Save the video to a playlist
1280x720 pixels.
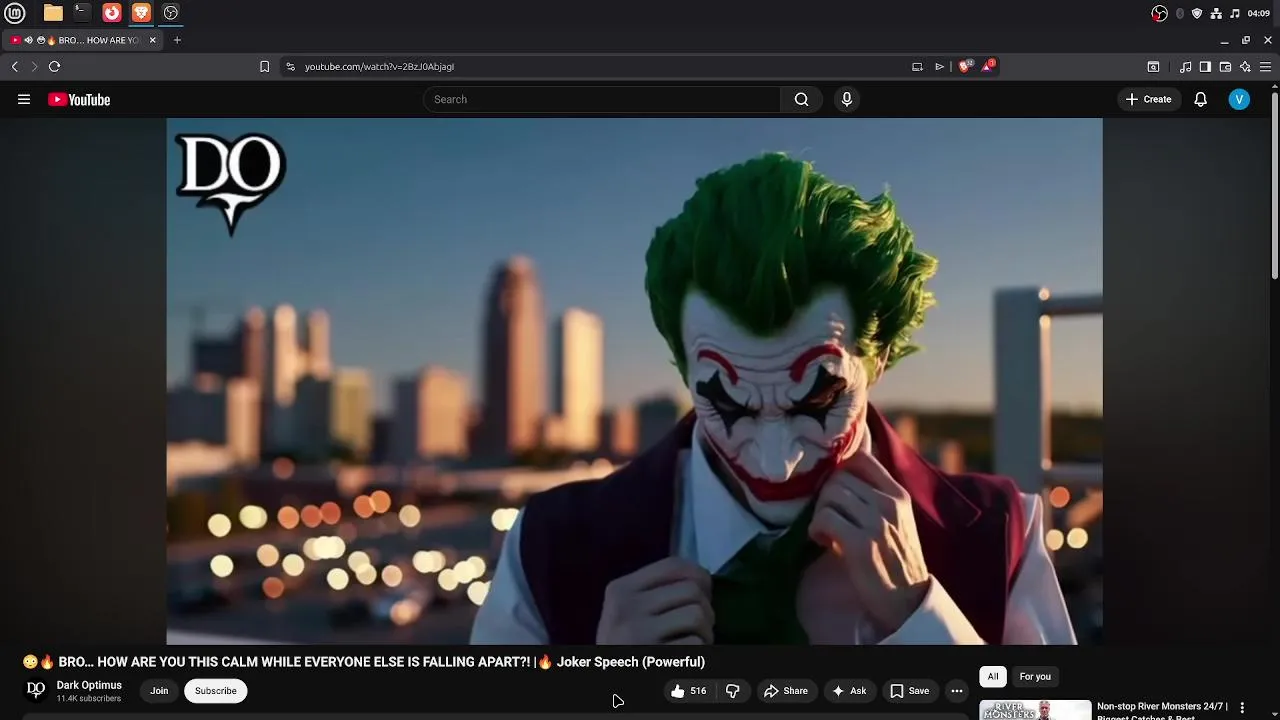910,691
